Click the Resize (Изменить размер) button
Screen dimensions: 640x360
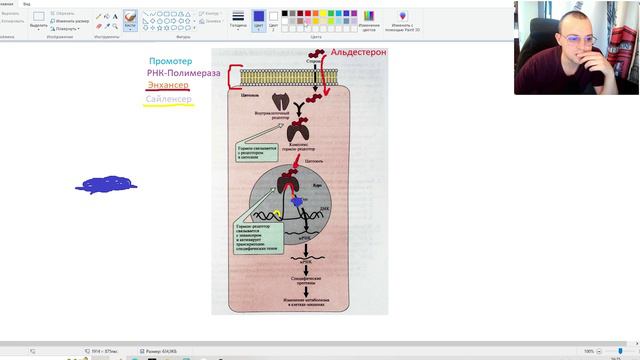click(x=69, y=21)
